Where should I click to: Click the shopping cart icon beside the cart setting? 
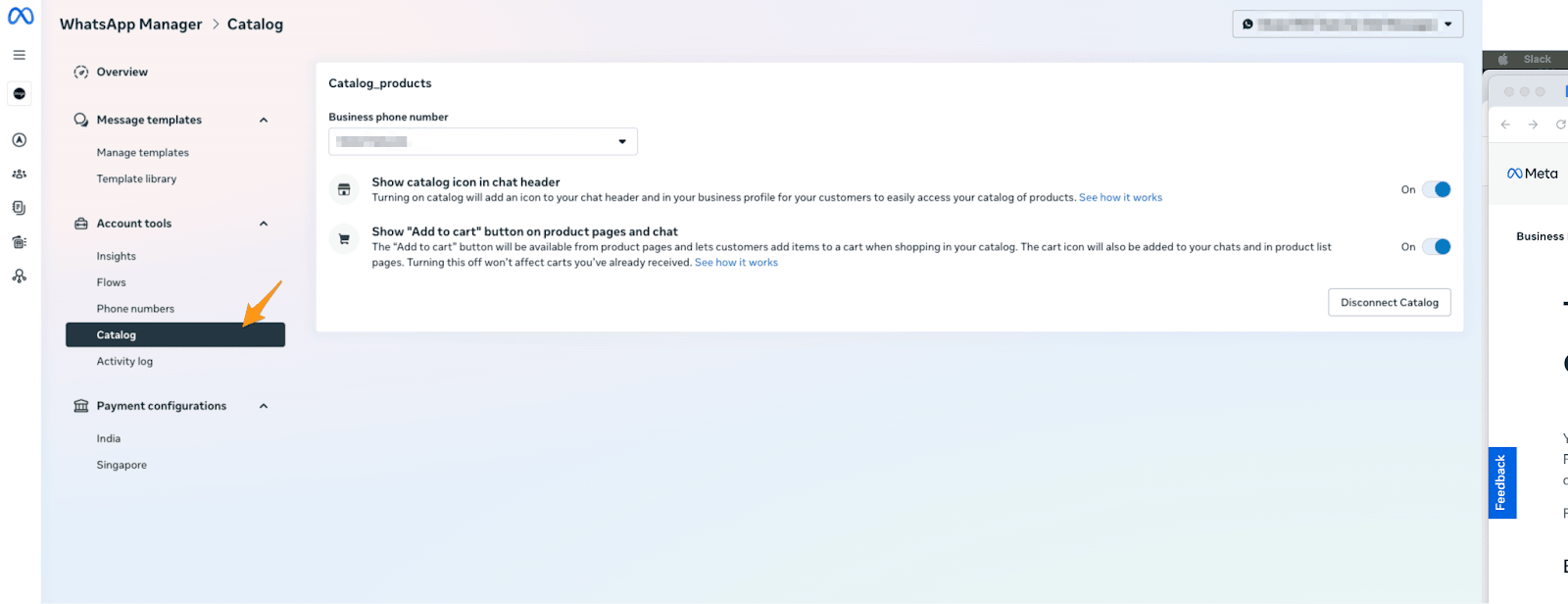click(344, 238)
